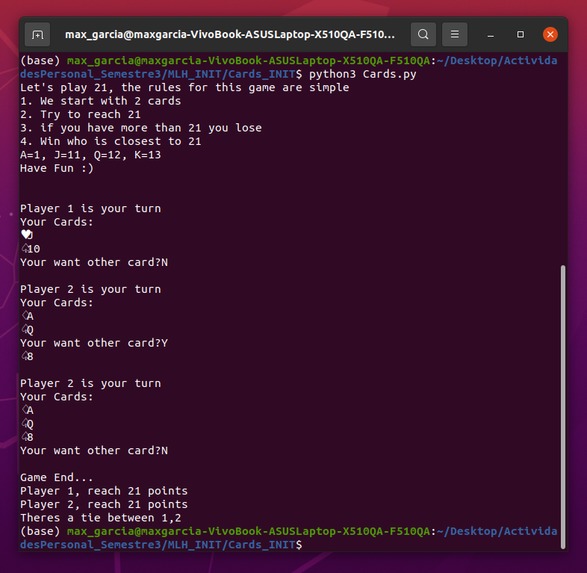Click "Player 1, reach 21 points"
Viewport: 587px width, 573px height.
pyautogui.click(x=104, y=491)
